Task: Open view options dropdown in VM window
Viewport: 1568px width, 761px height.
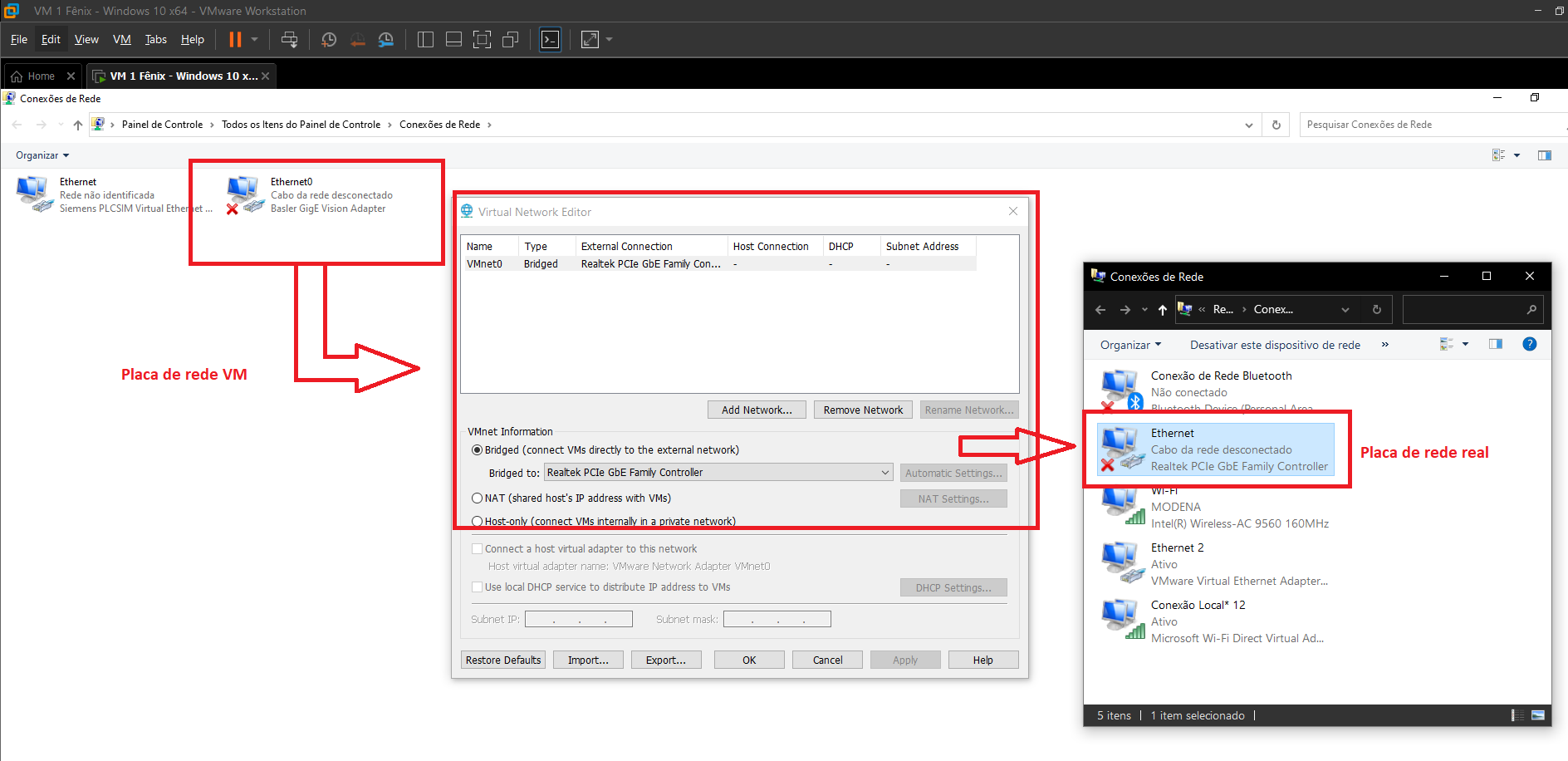Action: [x=1517, y=155]
